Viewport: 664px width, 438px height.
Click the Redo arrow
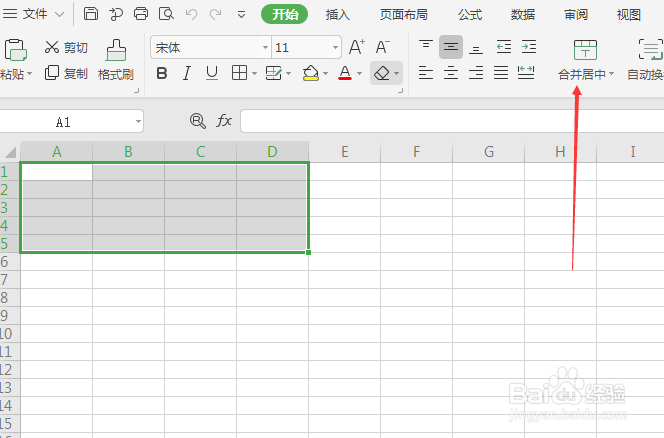(x=216, y=14)
